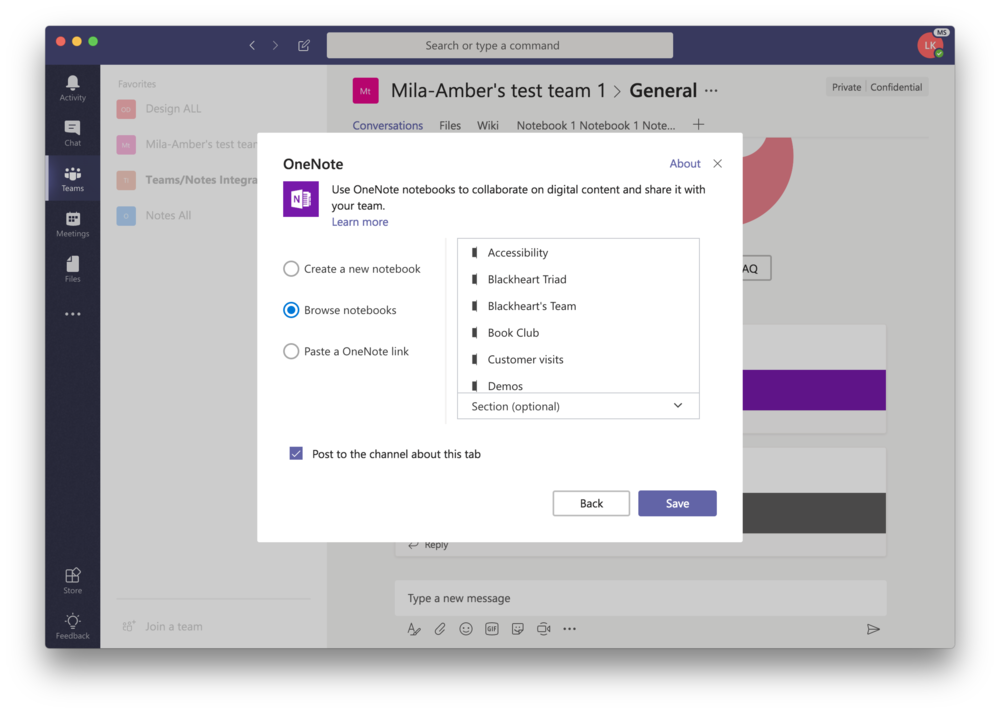Click the Back button
Screen dimensions: 1000x713
coord(591,503)
